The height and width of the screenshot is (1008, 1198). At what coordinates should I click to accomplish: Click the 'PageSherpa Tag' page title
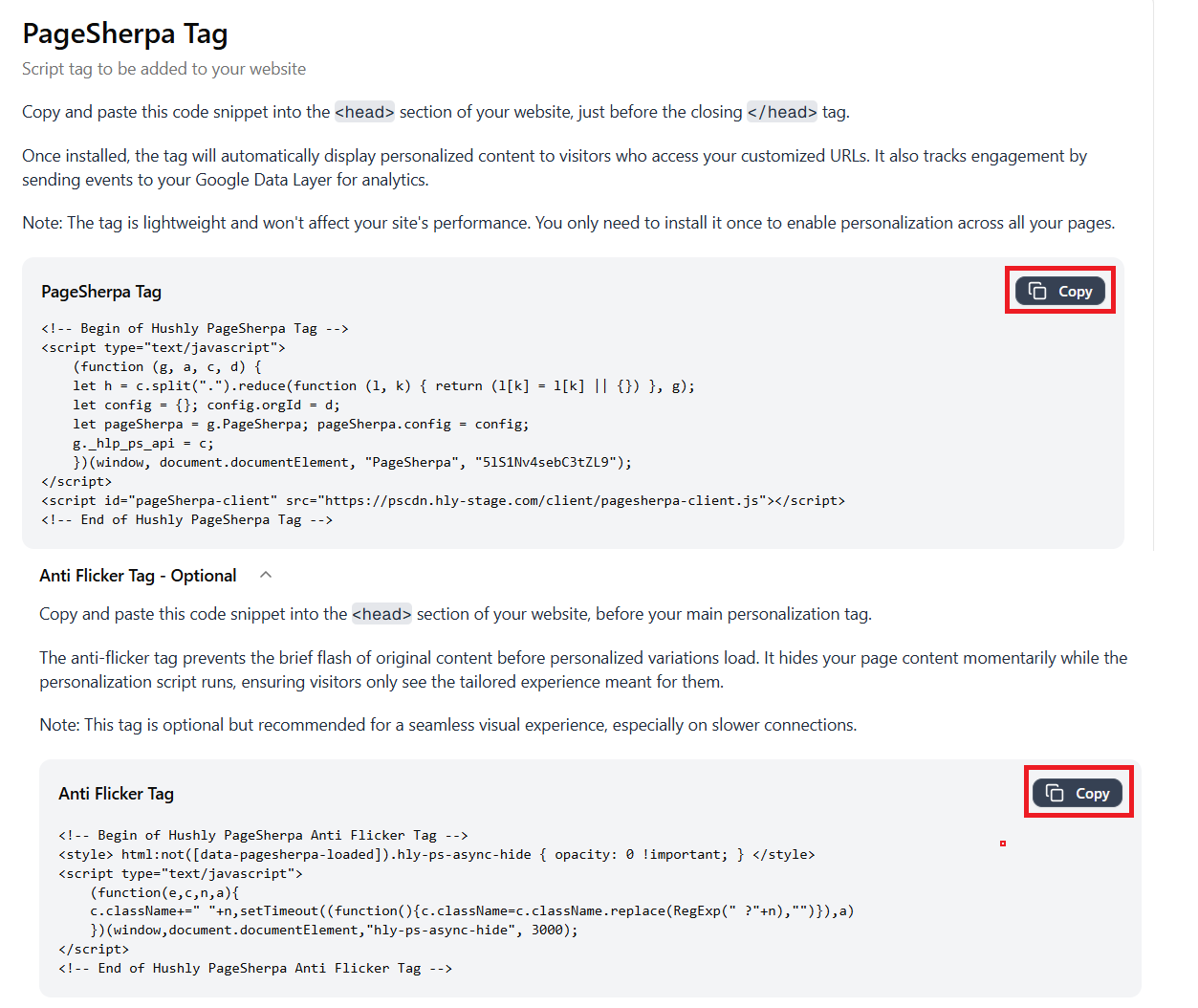click(x=125, y=33)
